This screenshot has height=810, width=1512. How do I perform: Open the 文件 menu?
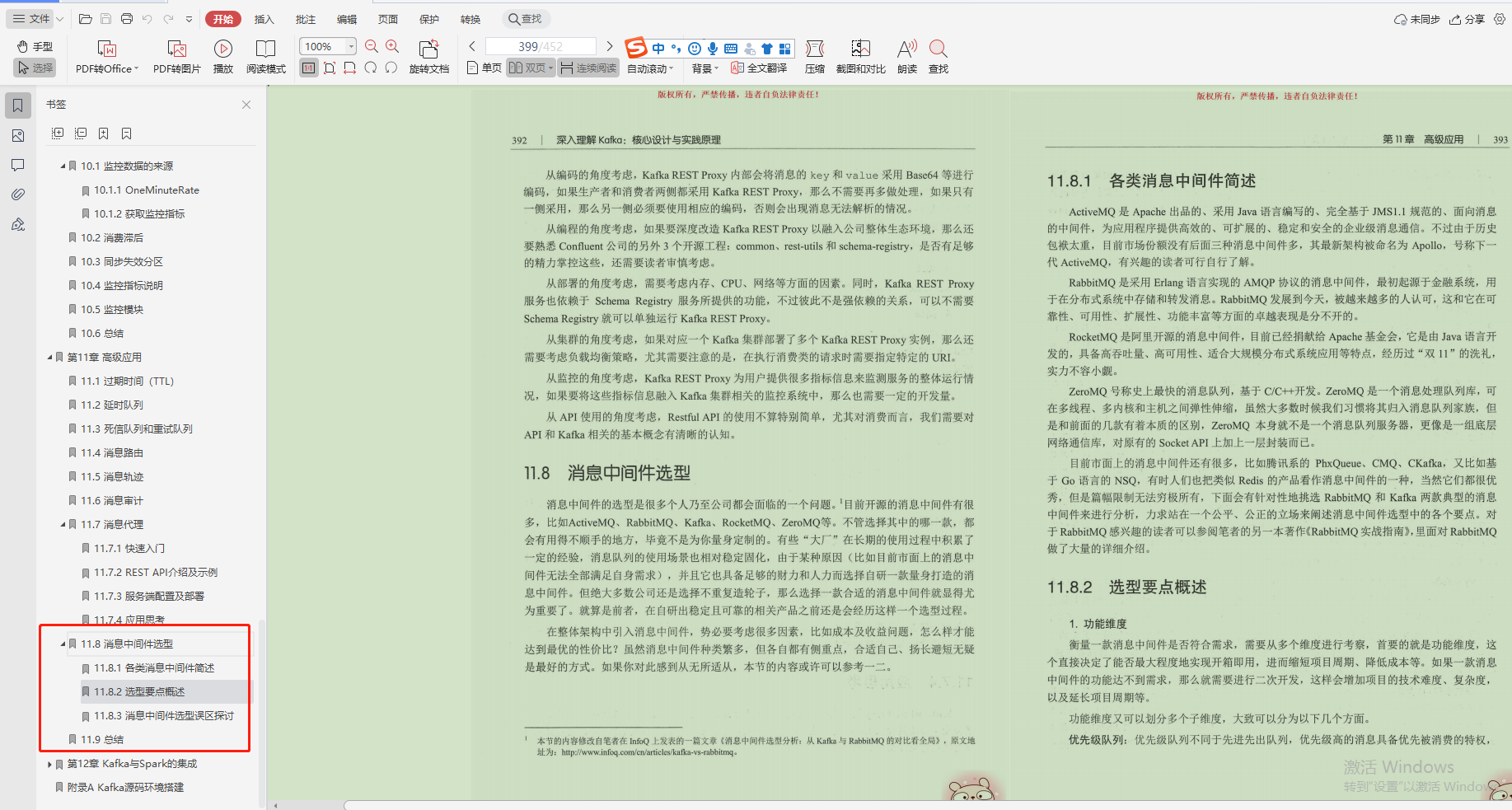tap(31, 19)
